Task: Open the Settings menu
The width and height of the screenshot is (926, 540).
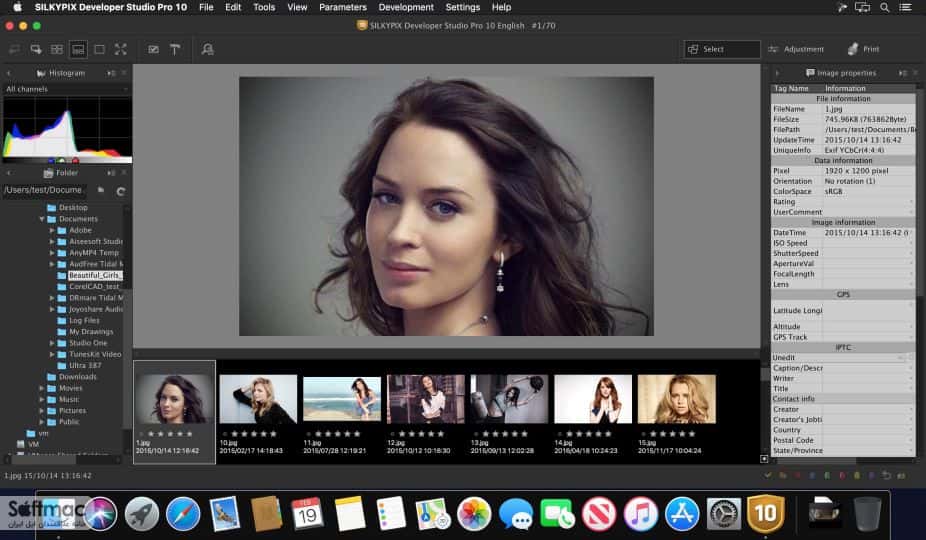Action: coord(462,8)
